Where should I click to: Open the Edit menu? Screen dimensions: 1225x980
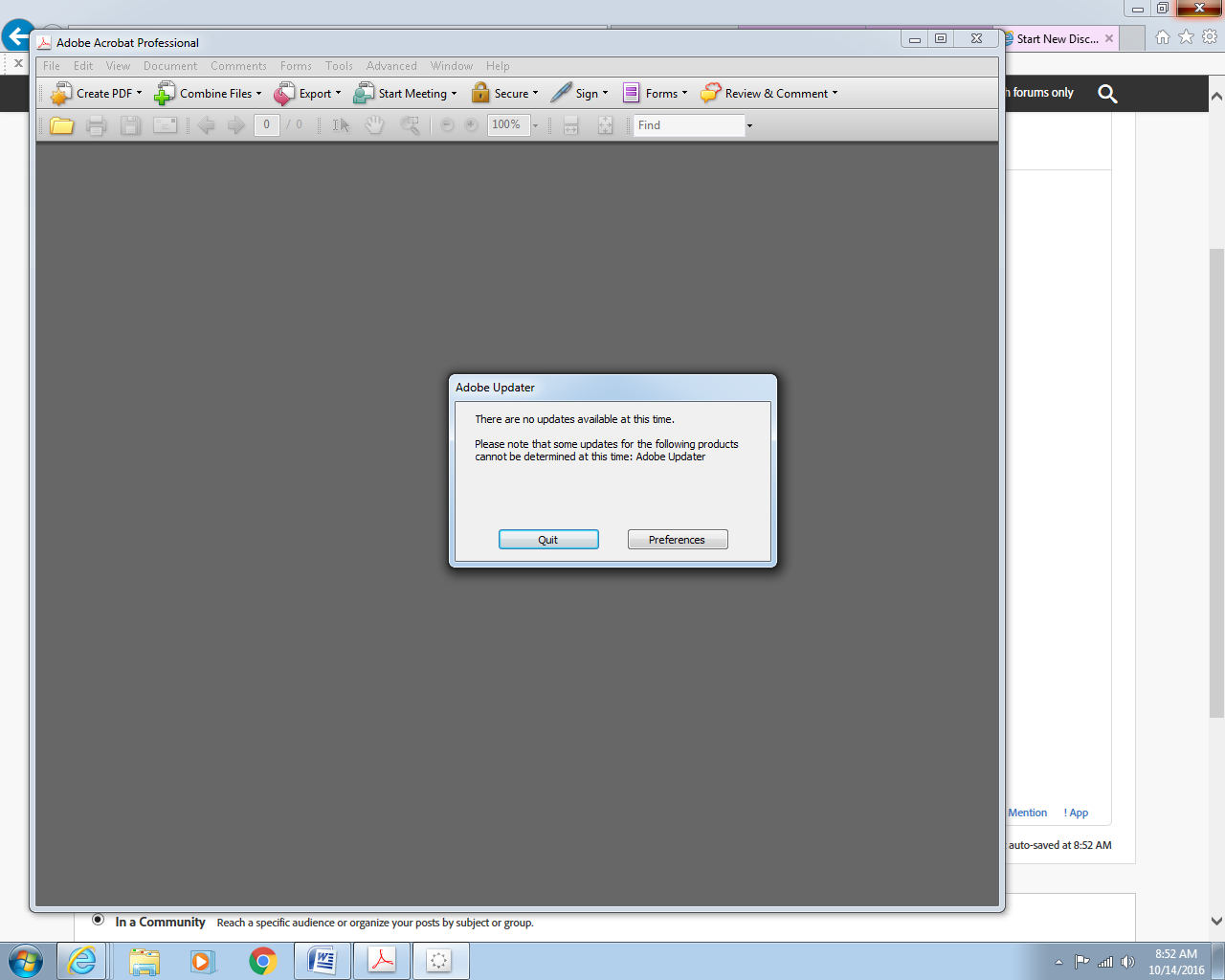point(83,66)
